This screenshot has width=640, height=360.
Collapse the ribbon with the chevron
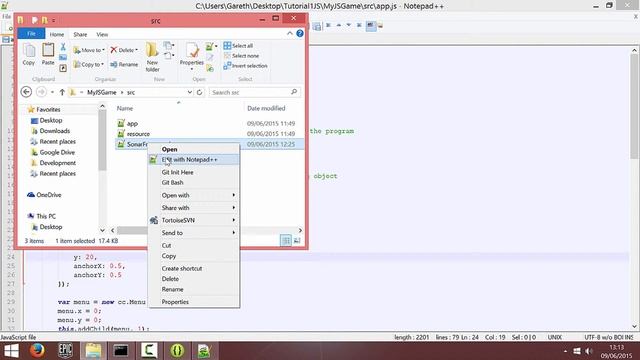tap(290, 33)
